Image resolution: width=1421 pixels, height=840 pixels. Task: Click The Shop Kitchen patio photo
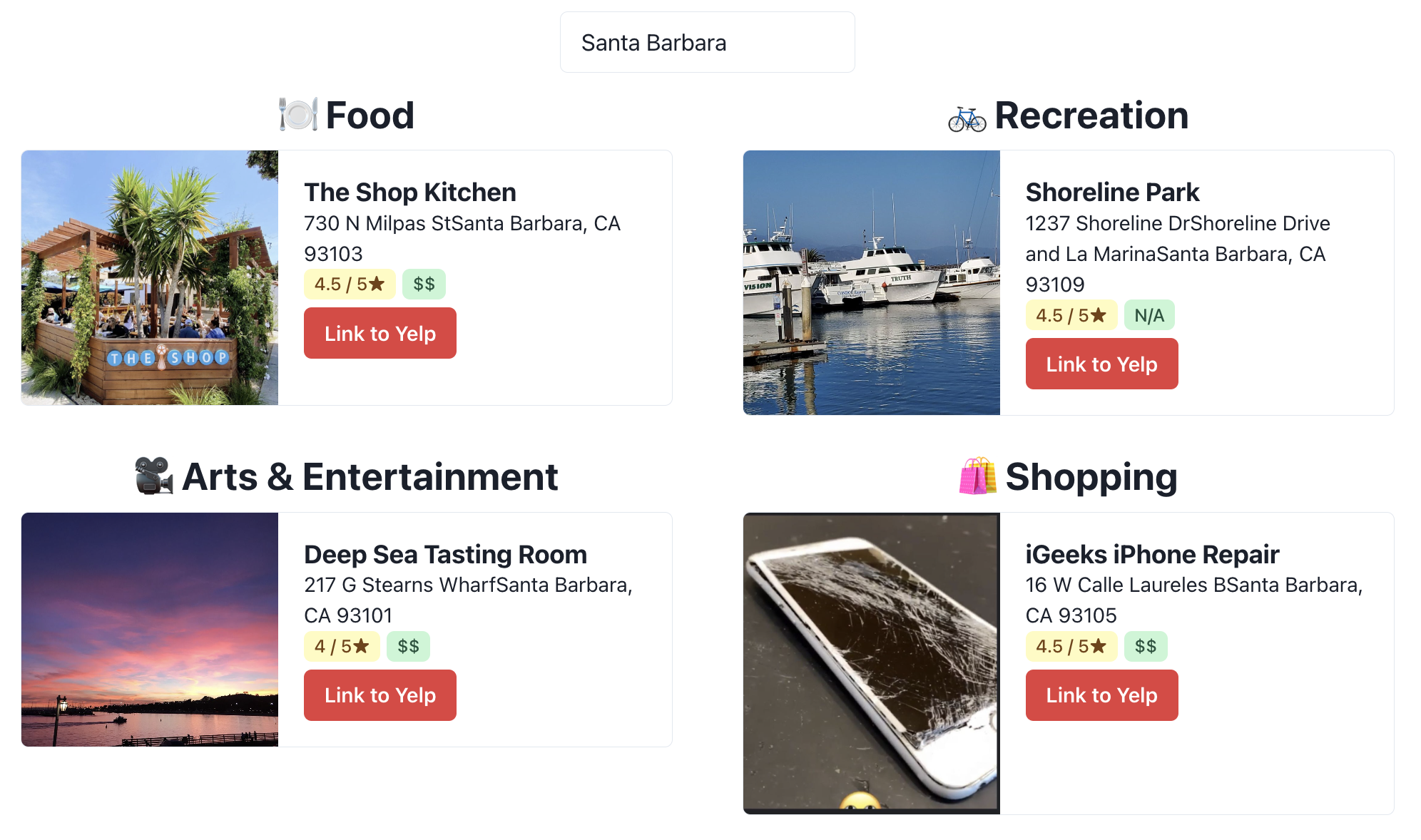click(150, 277)
